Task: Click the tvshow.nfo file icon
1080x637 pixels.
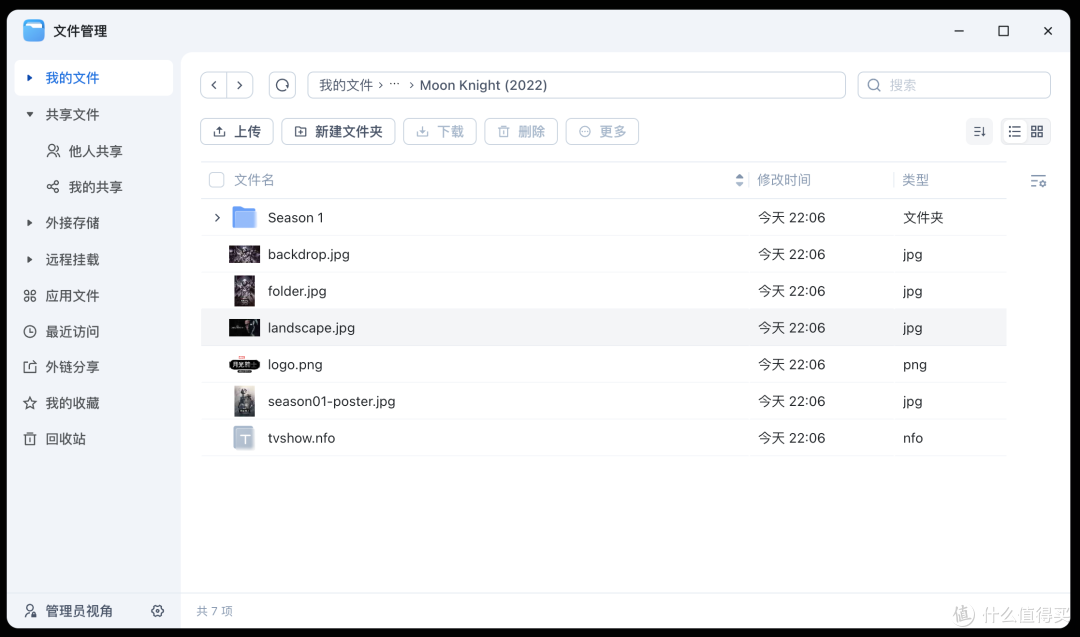Action: click(245, 438)
